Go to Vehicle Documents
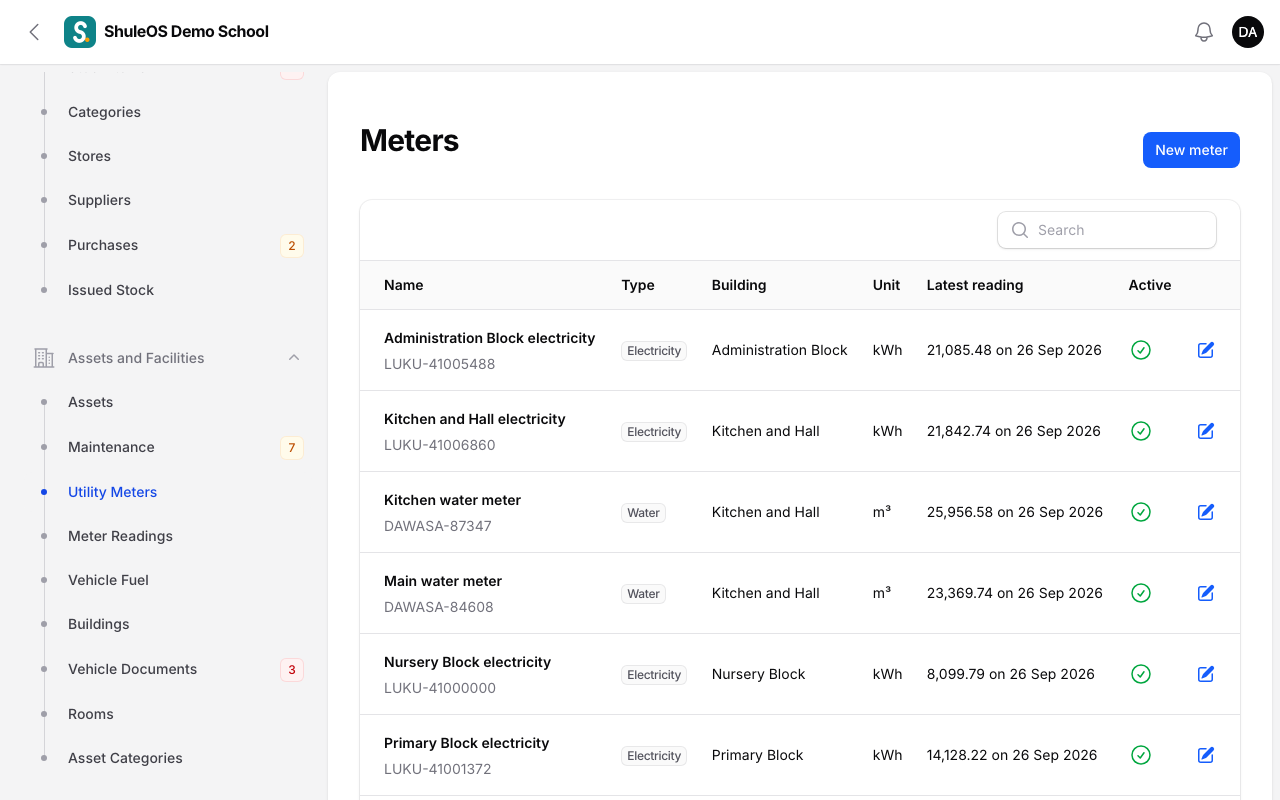1280x800 pixels. pos(132,669)
